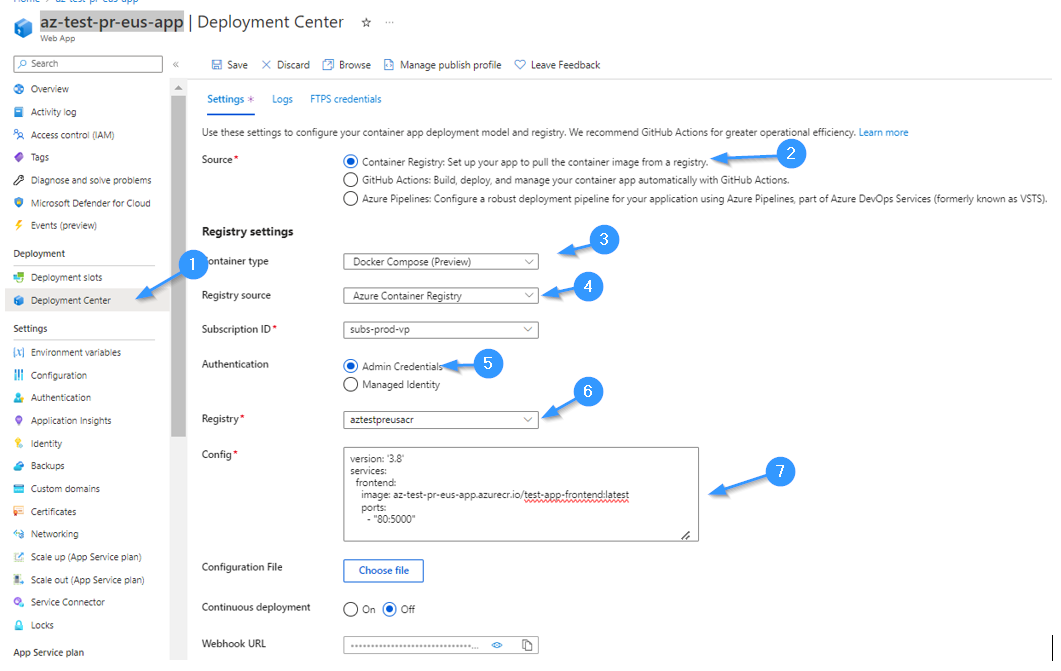Click Backups cloud icon
The width and height of the screenshot is (1061, 671).
[19, 466]
